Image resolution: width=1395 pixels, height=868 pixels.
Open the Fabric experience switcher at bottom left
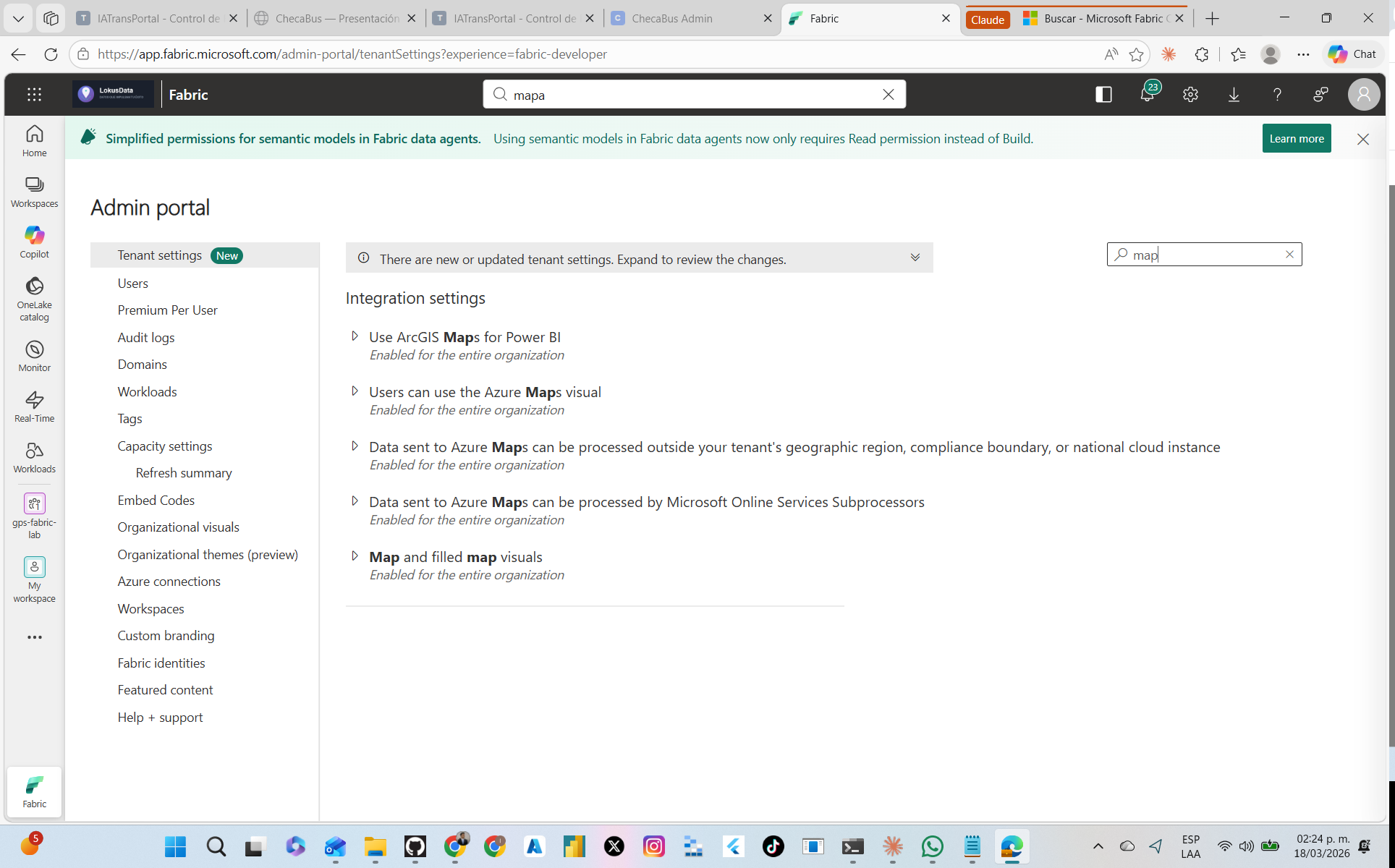[34, 792]
